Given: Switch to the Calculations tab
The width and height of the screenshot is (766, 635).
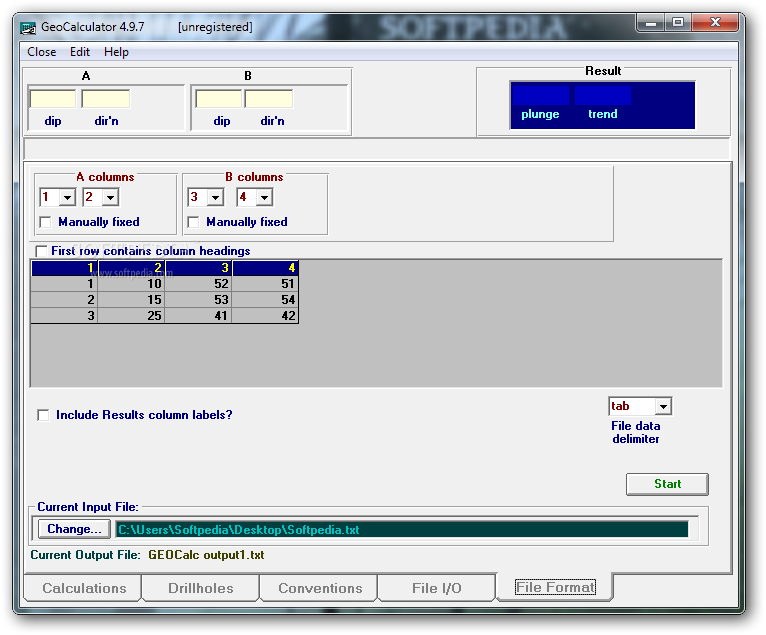Looking at the screenshot, I should click(x=84, y=588).
